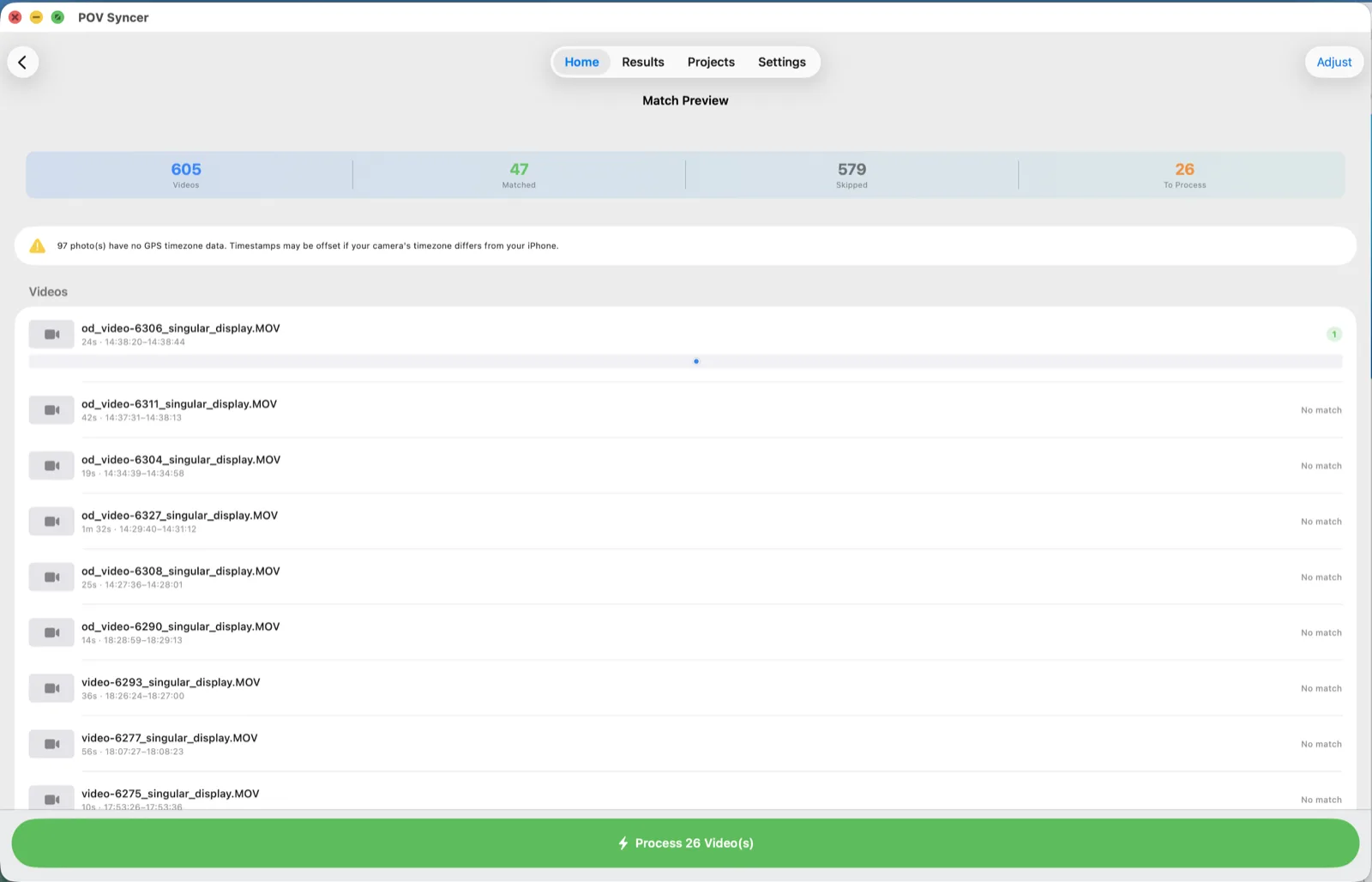Click No match label for video-6277

coord(1321,744)
